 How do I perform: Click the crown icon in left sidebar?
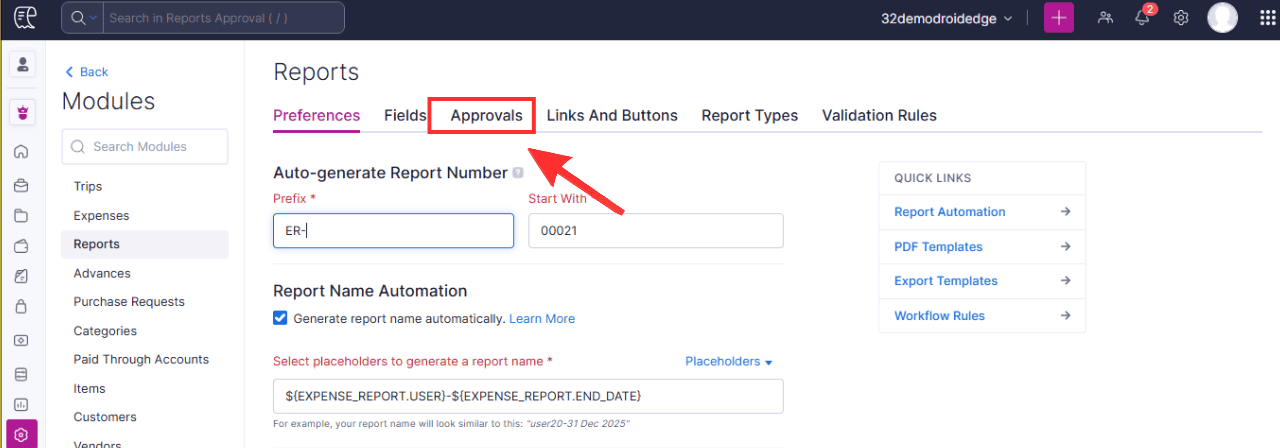[x=22, y=111]
